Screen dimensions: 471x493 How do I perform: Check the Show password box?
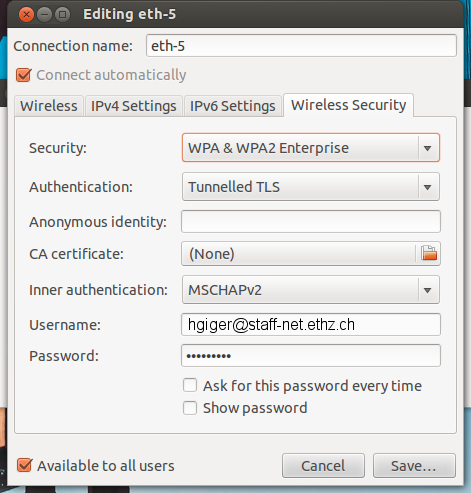click(x=190, y=408)
